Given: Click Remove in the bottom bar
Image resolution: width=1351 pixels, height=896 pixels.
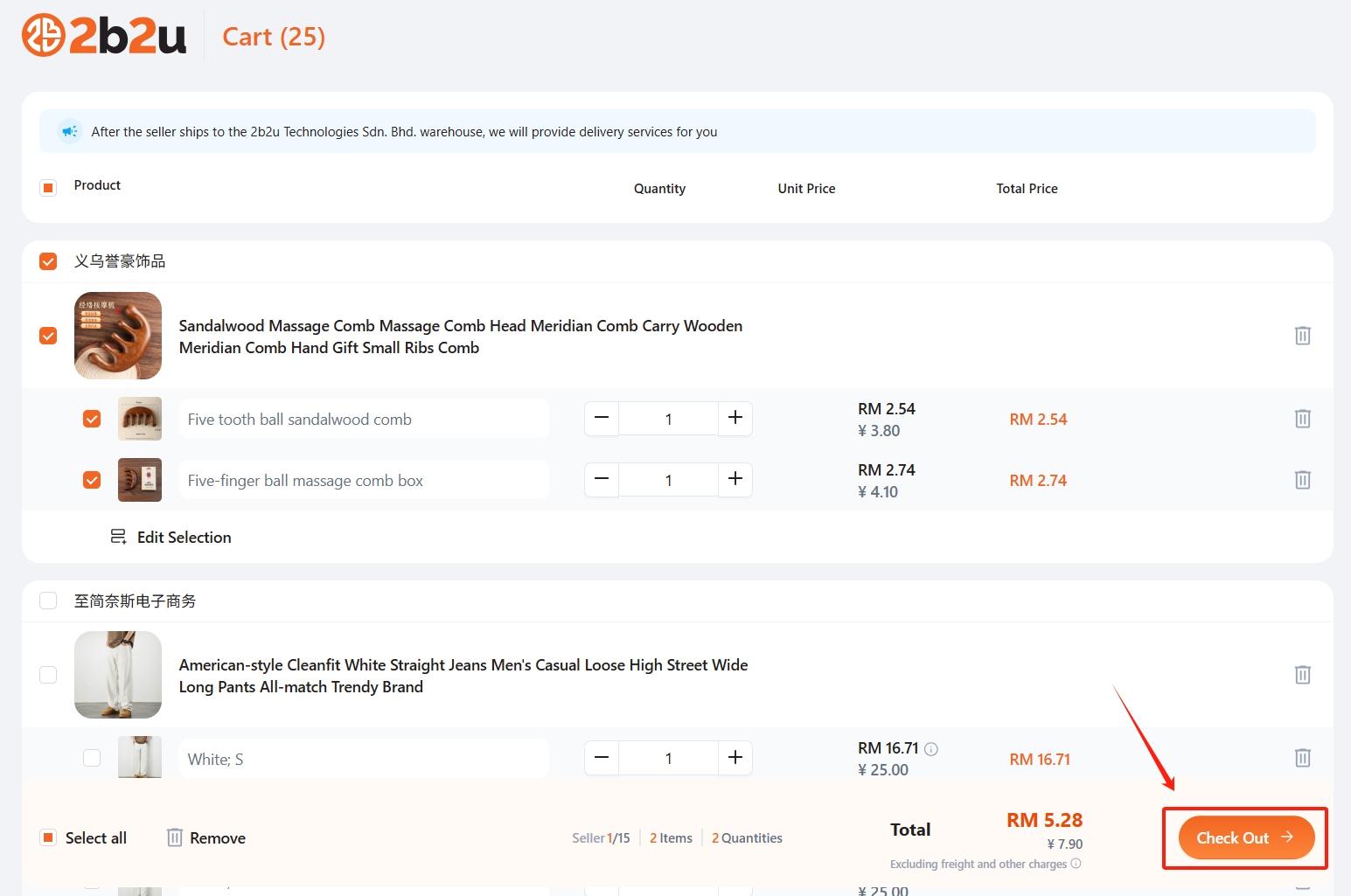Looking at the screenshot, I should coord(206,837).
